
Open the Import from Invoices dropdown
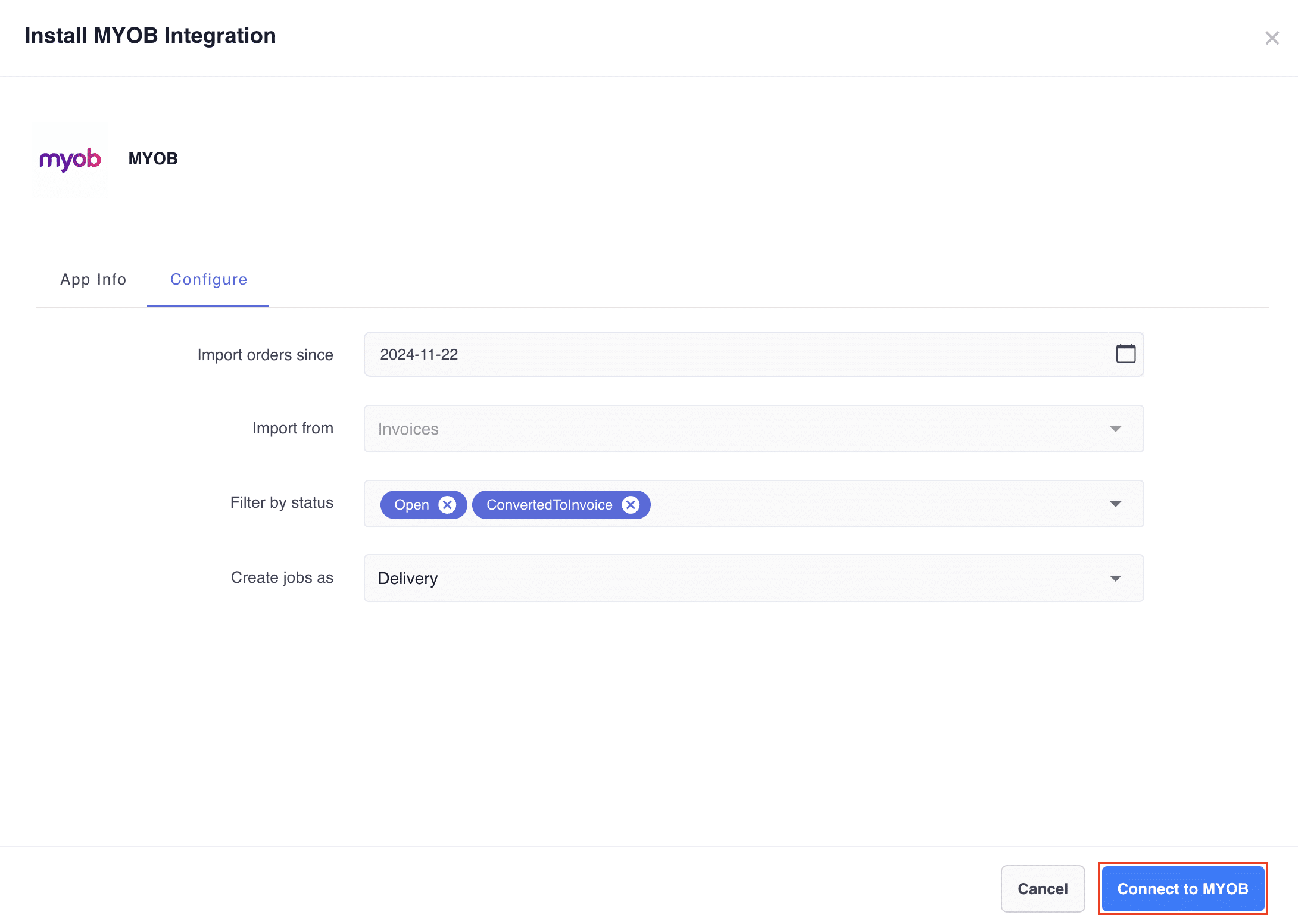click(x=753, y=429)
